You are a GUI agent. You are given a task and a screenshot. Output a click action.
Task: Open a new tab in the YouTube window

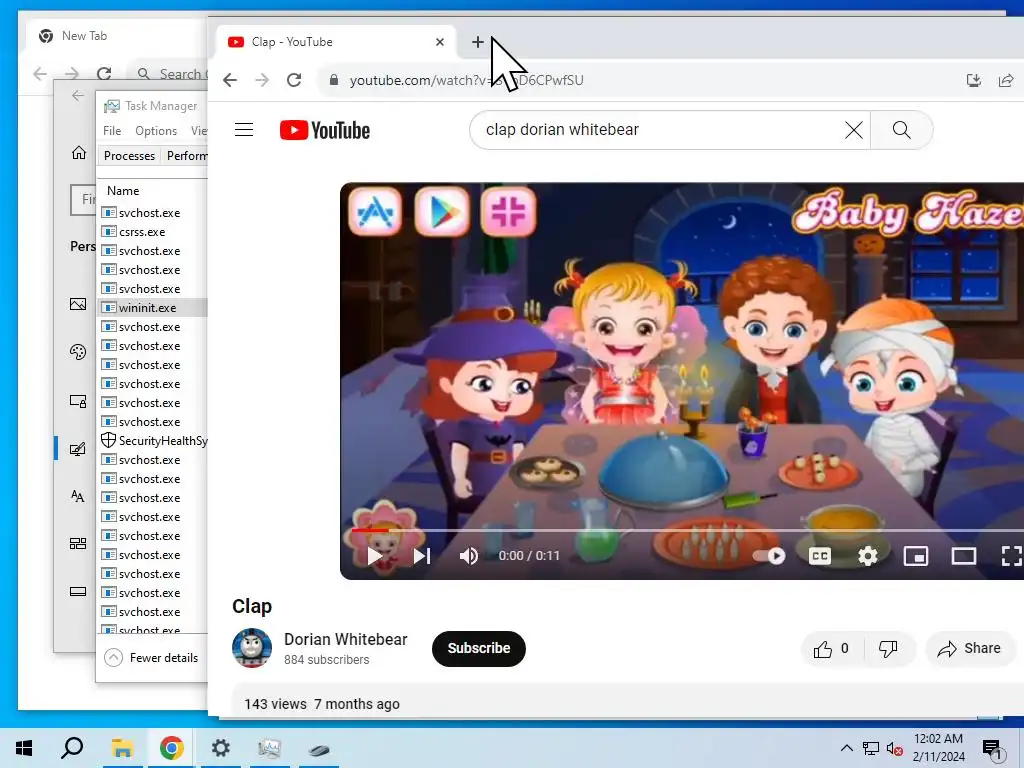click(477, 42)
